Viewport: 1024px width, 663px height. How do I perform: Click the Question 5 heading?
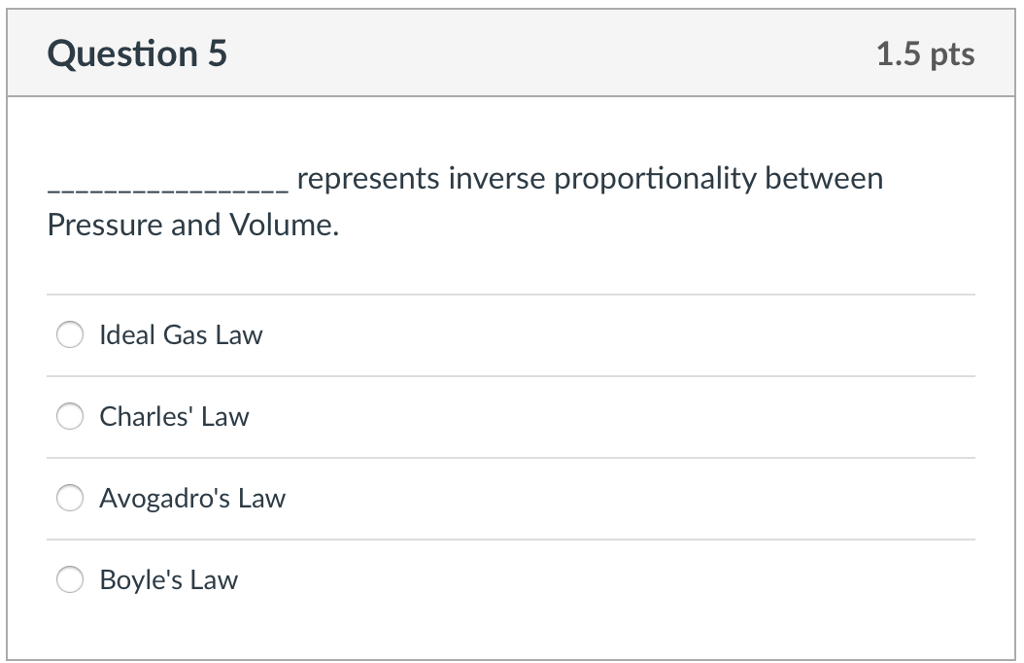point(137,54)
